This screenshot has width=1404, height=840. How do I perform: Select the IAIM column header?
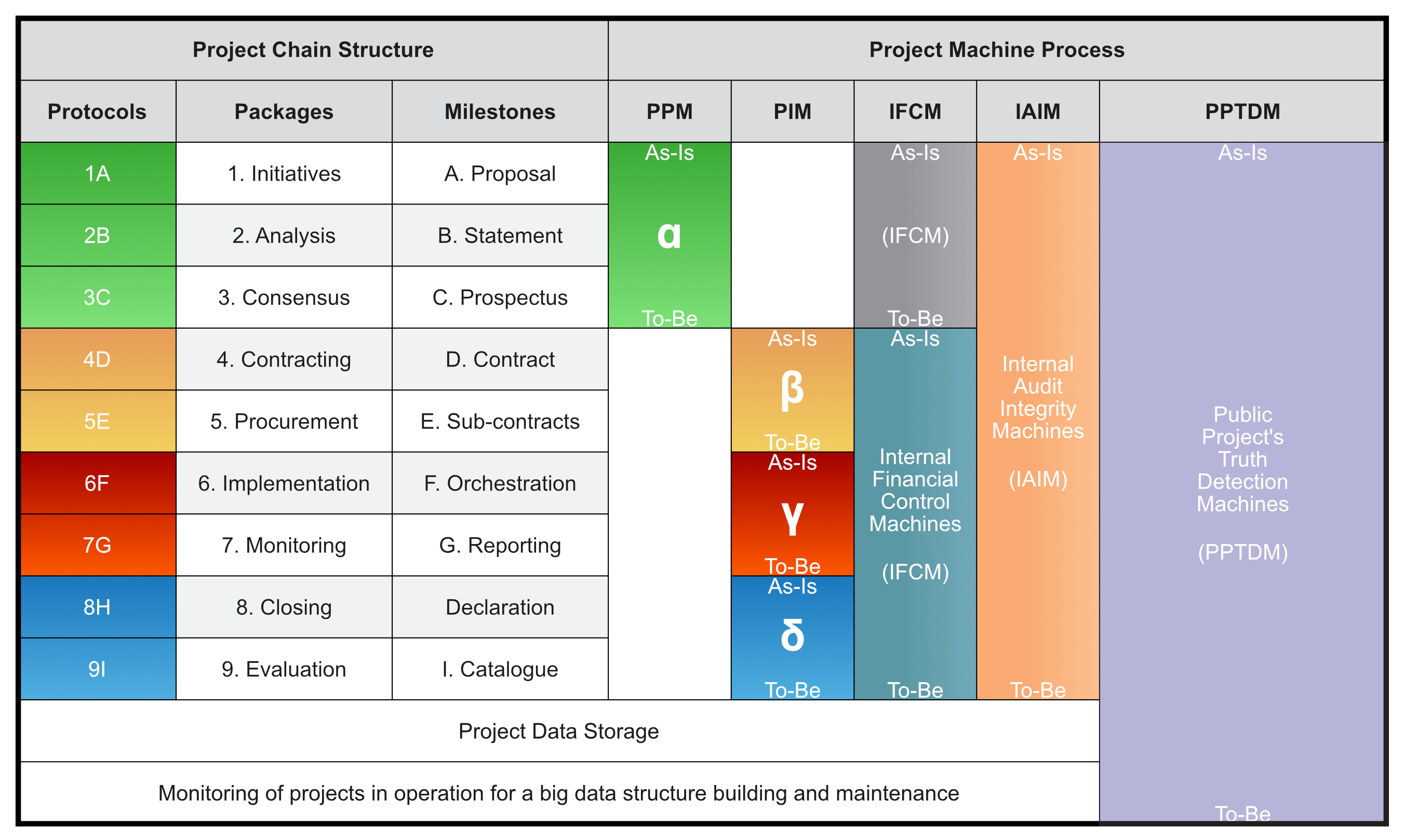[x=1038, y=112]
